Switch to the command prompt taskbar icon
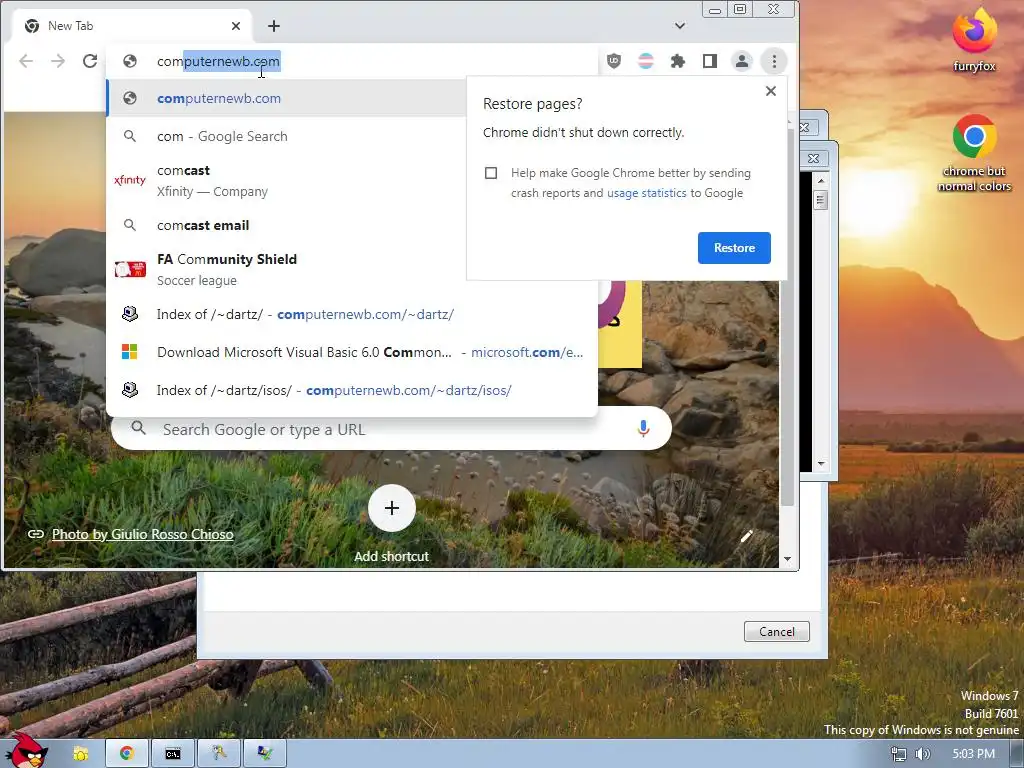1024x768 pixels. (x=173, y=754)
